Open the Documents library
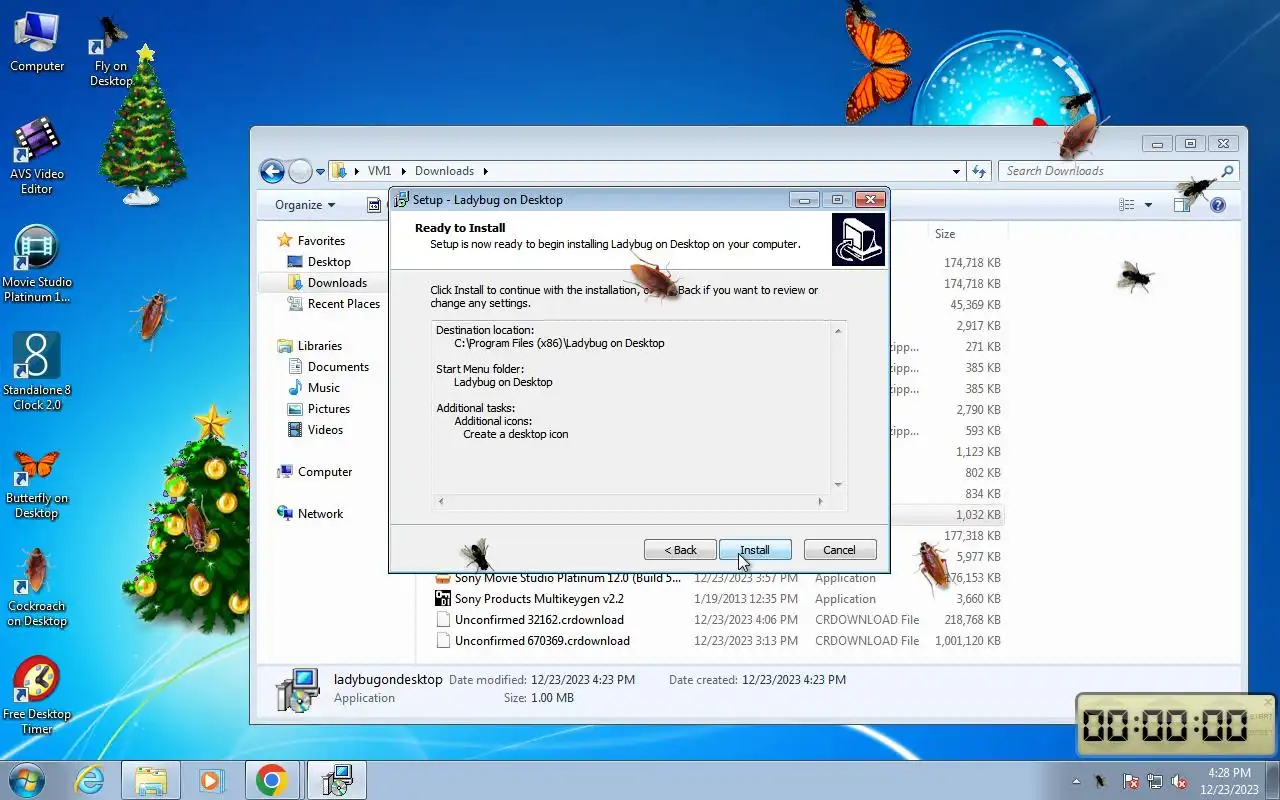Screen dimensions: 1280x800 point(338,367)
